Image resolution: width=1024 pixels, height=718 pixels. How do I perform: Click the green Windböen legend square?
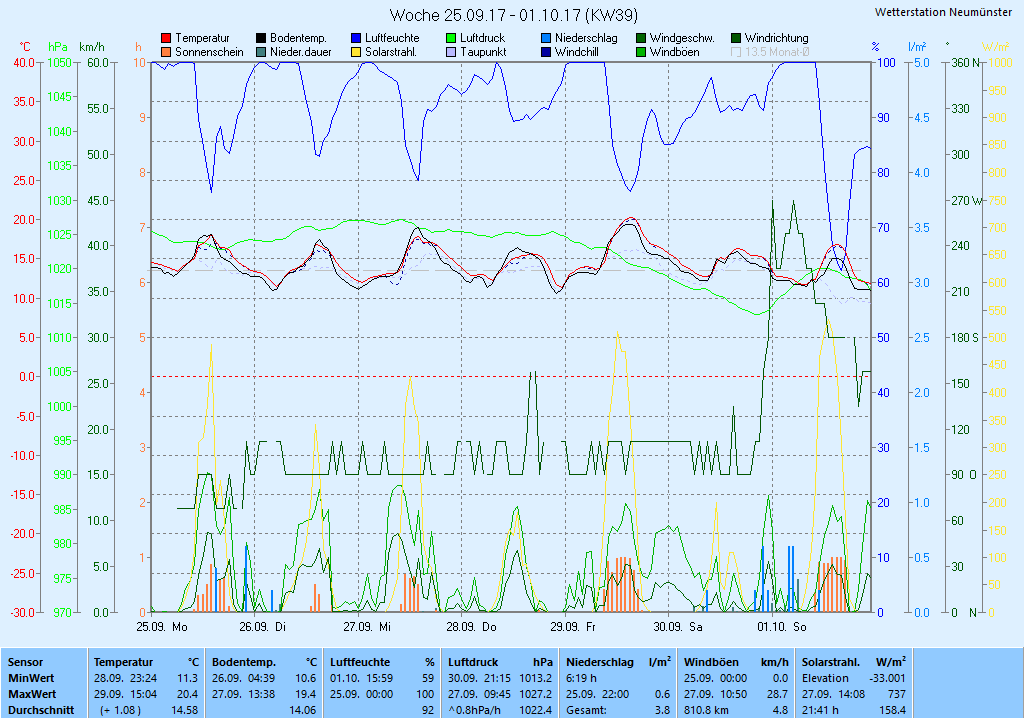[x=642, y=52]
